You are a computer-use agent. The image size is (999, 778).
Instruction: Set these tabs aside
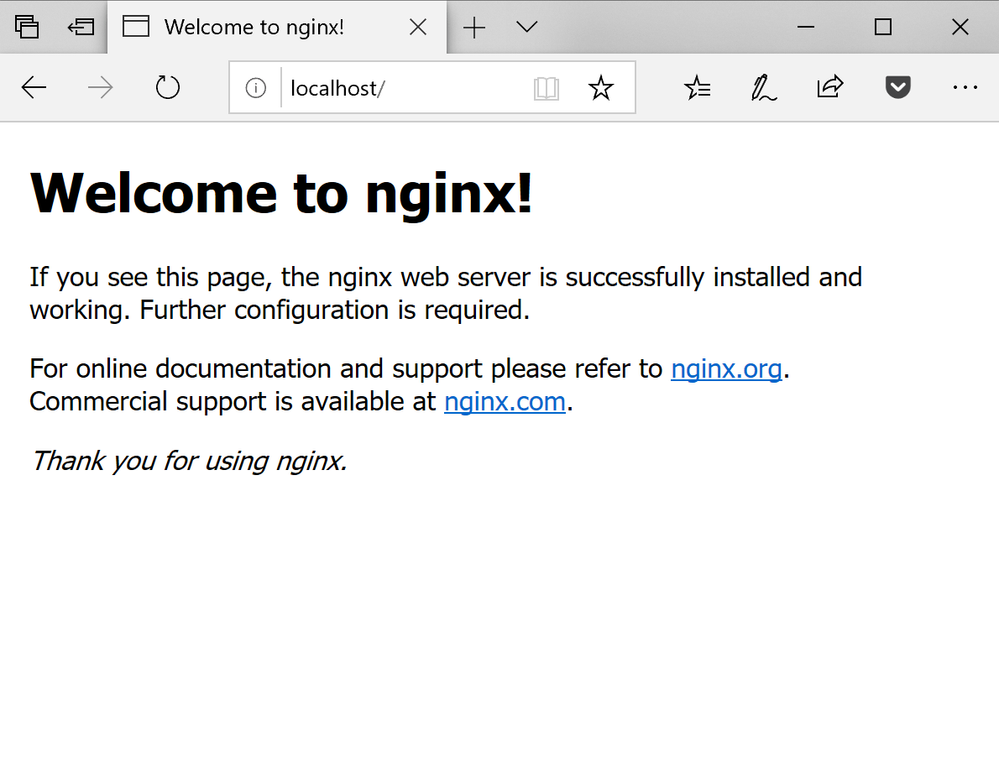[80, 27]
